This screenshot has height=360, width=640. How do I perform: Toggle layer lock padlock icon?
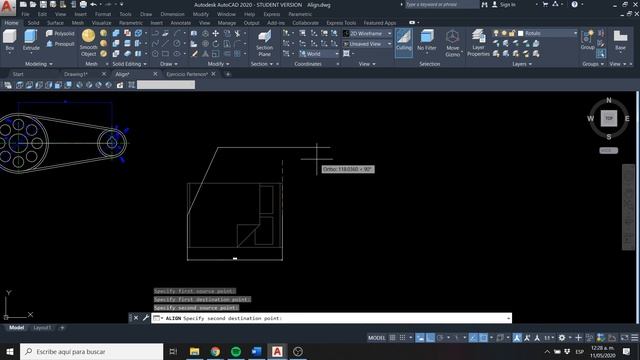(512, 33)
